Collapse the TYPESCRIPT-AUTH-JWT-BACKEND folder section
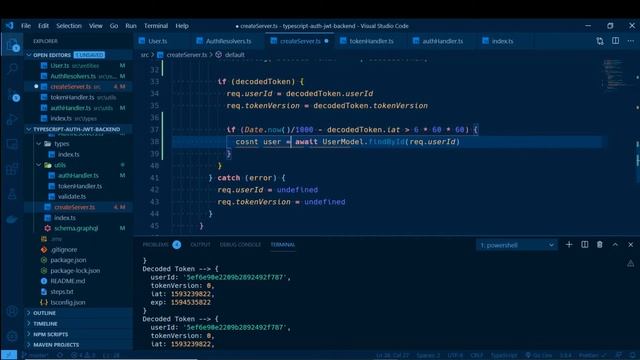The width and height of the screenshot is (640, 360). click(x=77, y=129)
